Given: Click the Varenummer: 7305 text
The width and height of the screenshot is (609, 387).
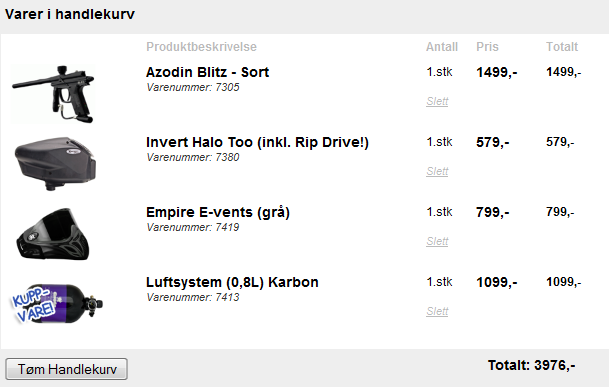Looking at the screenshot, I should pyautogui.click(x=193, y=87).
